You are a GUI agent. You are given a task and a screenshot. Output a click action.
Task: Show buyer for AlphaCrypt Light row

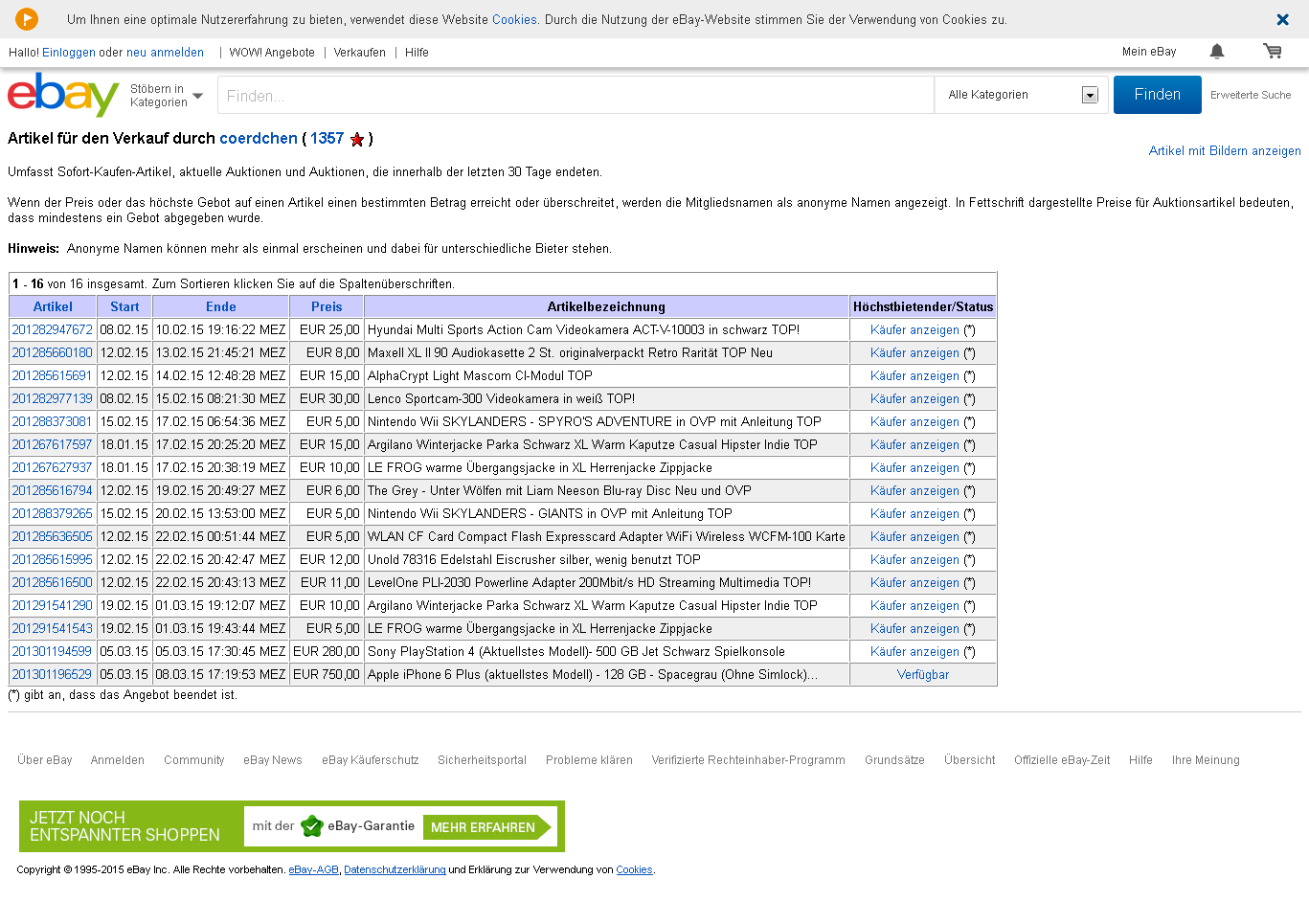click(x=914, y=375)
